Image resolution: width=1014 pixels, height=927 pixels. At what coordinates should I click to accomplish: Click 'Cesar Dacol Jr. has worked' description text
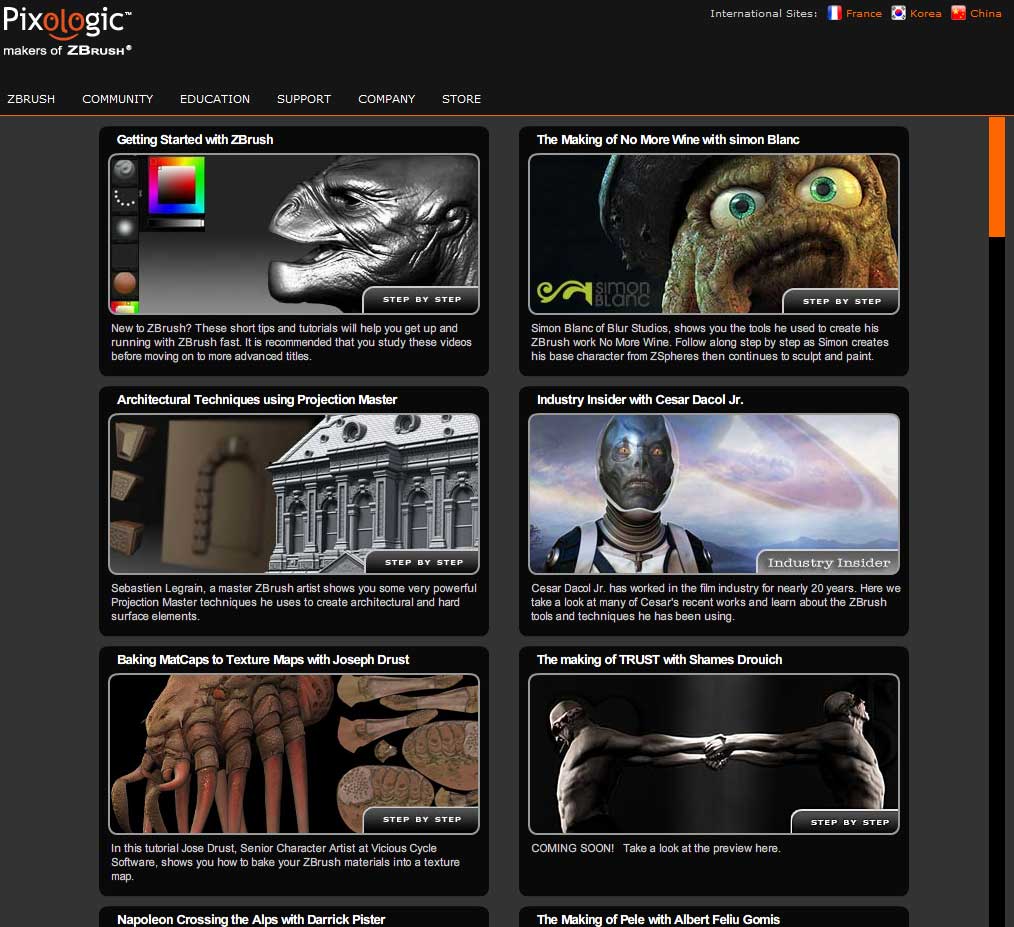(715, 602)
